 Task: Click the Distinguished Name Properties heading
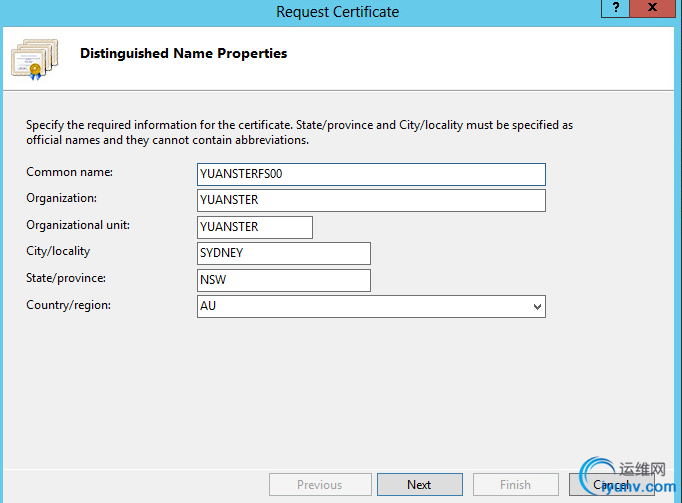[183, 54]
